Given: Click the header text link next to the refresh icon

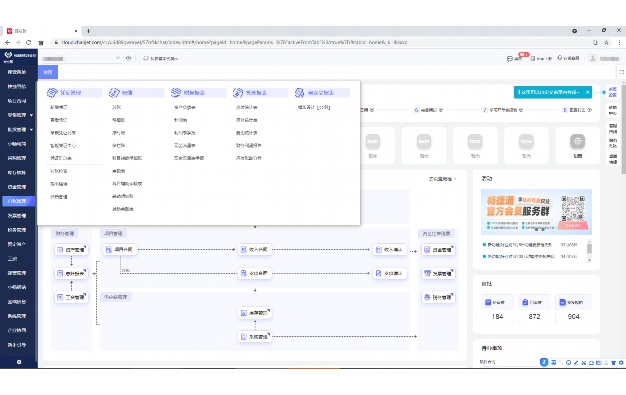Looking at the screenshot, I should (x=160, y=59).
